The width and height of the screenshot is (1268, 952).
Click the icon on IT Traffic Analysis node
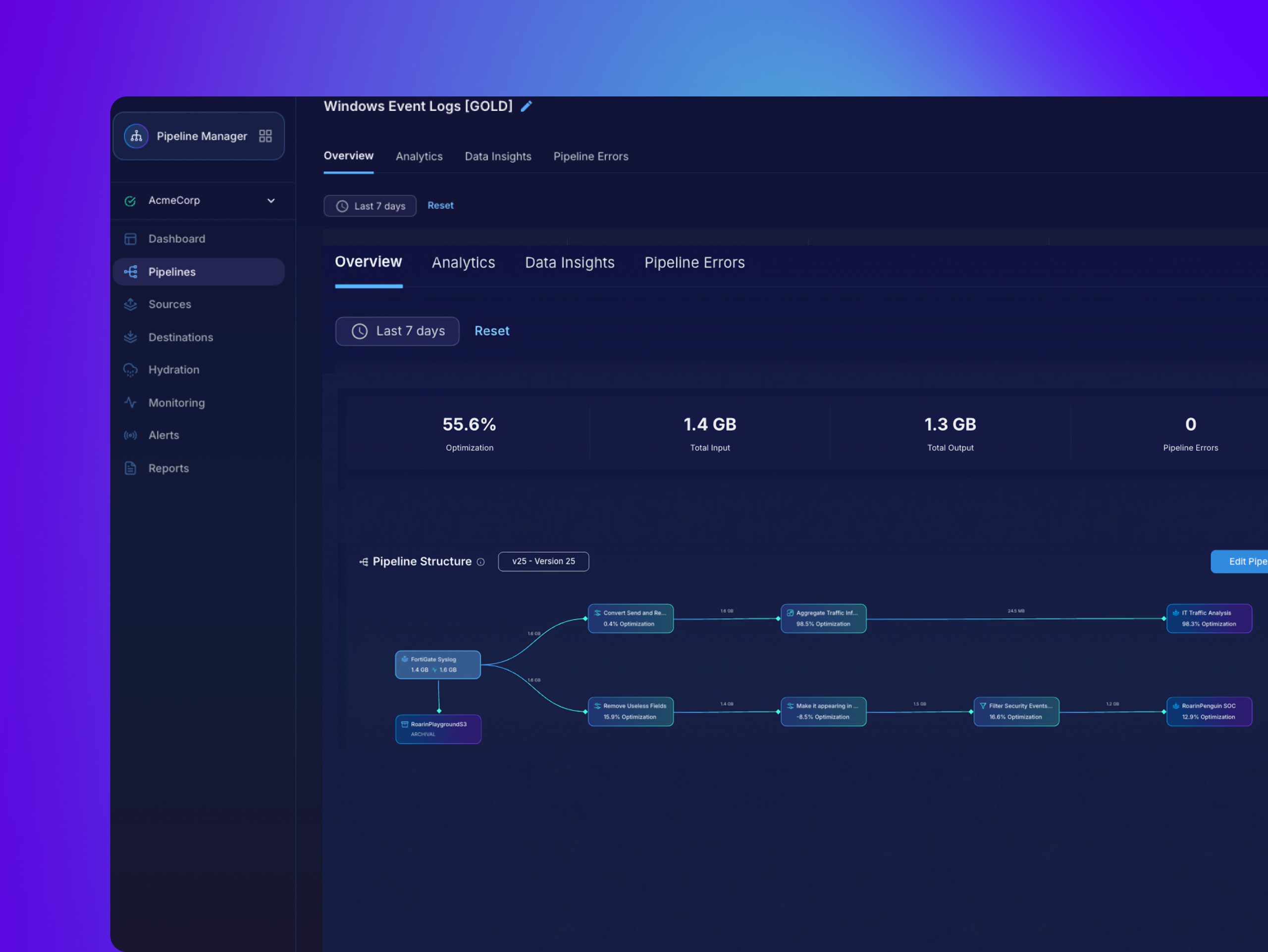(x=1176, y=613)
